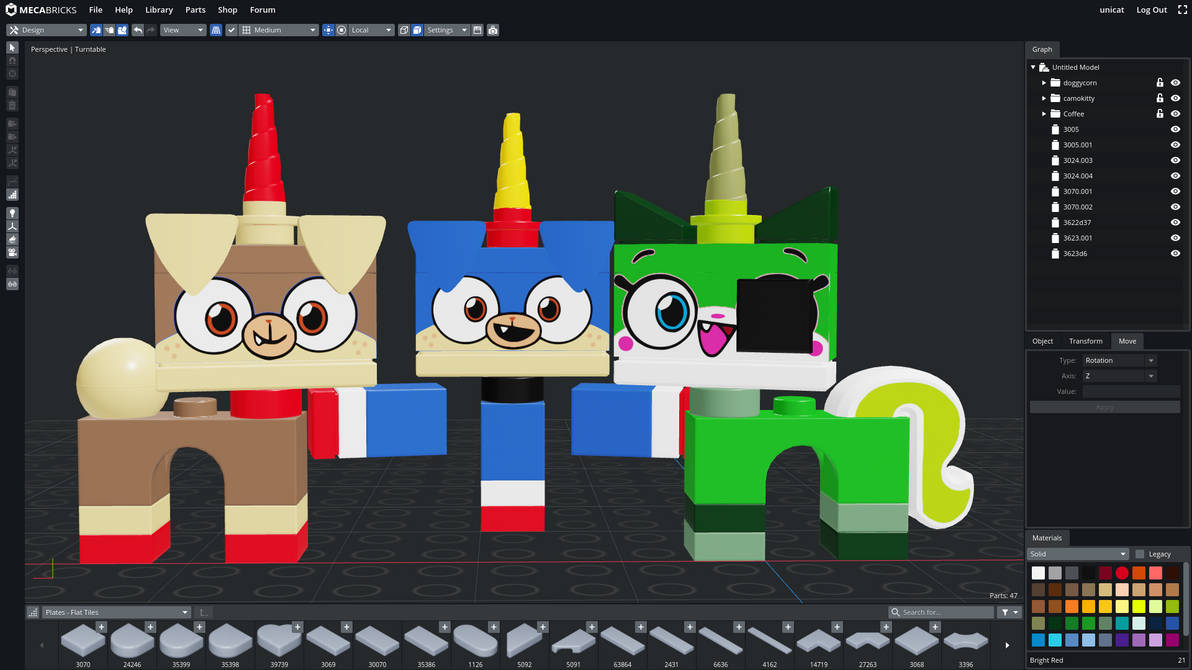Viewport: 1192px width, 670px height.
Task: Select the arrow selection tool
Action: pyautogui.click(x=11, y=47)
